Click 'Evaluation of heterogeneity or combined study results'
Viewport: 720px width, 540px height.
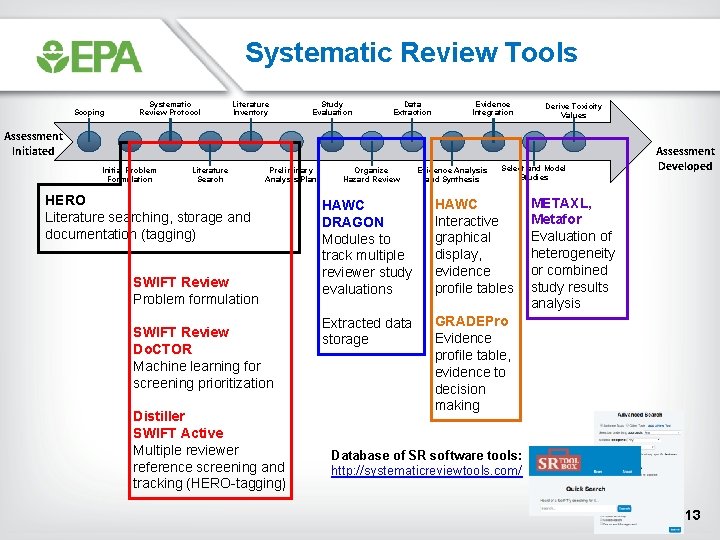pos(573,270)
